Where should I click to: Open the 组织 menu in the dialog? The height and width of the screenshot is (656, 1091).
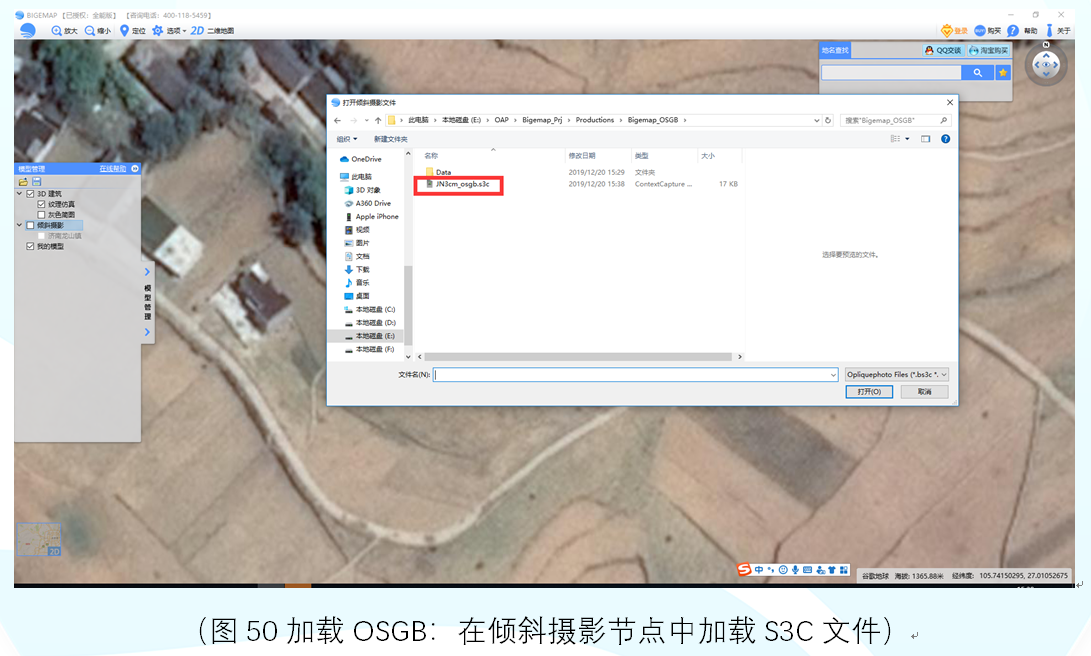[345, 138]
